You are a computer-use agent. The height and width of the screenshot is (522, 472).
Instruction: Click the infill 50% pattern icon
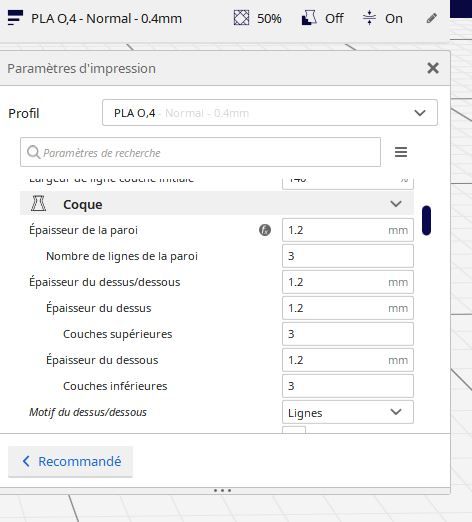click(241, 18)
